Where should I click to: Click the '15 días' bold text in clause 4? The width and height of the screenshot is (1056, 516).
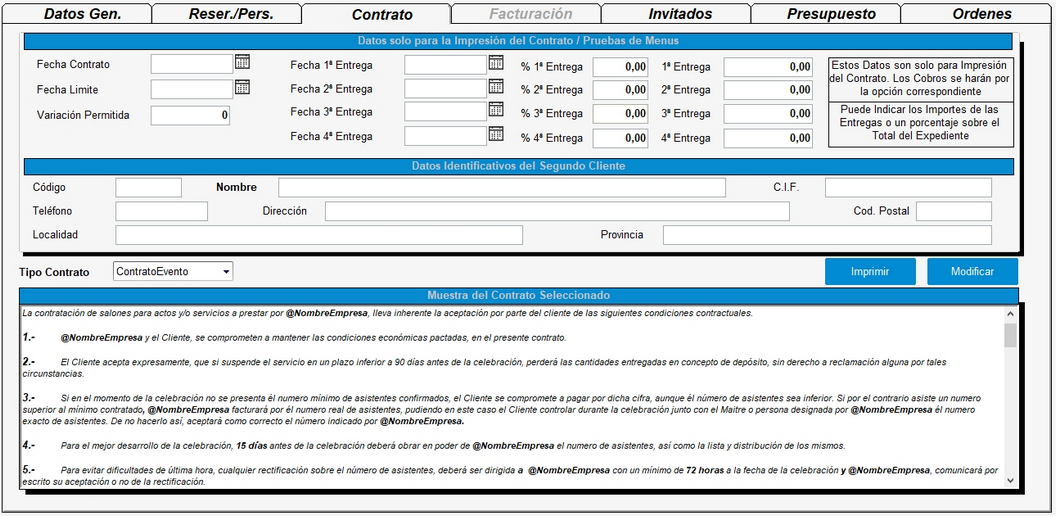(250, 446)
